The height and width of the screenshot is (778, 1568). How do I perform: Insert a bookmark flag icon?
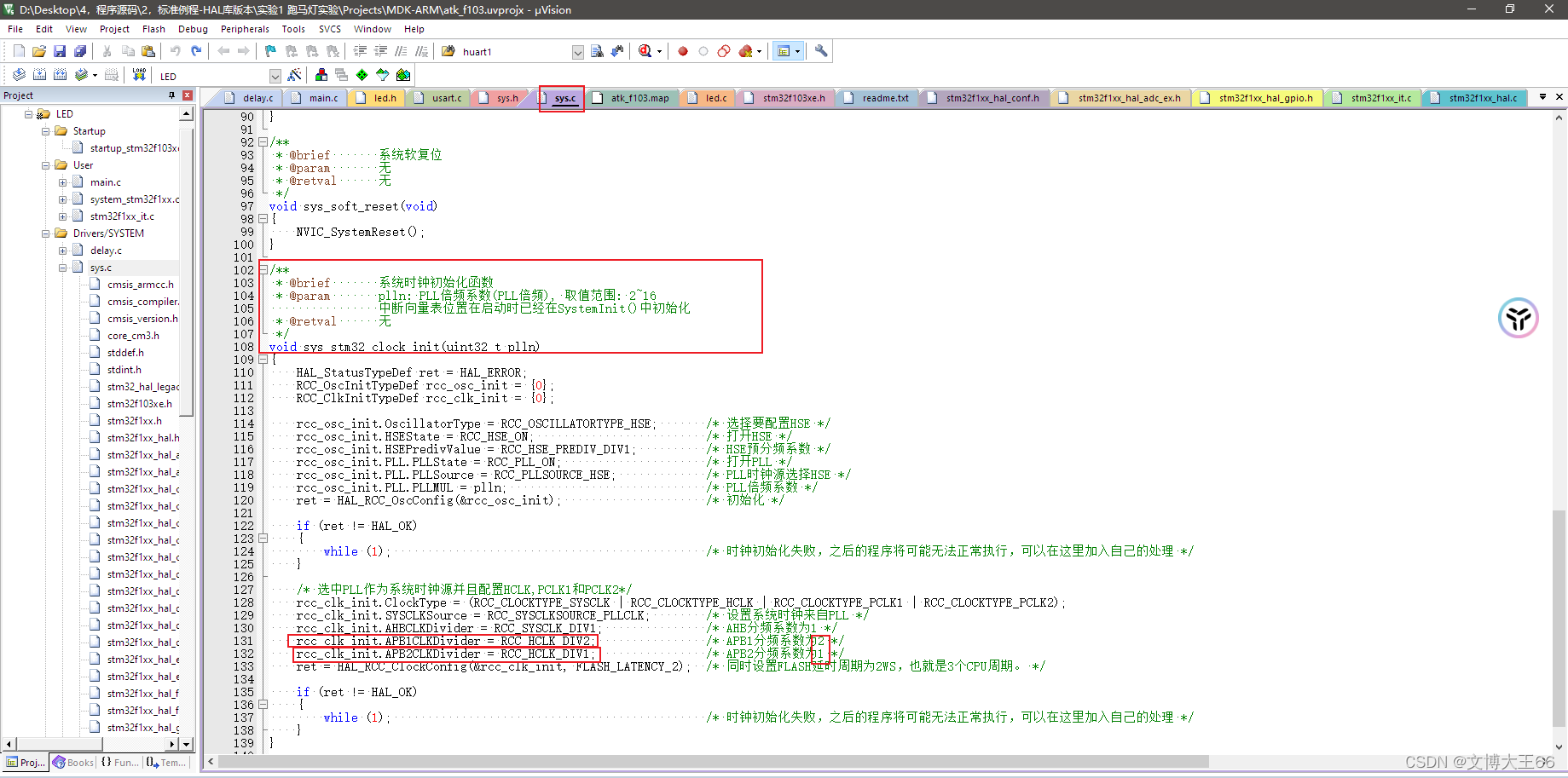point(270,51)
